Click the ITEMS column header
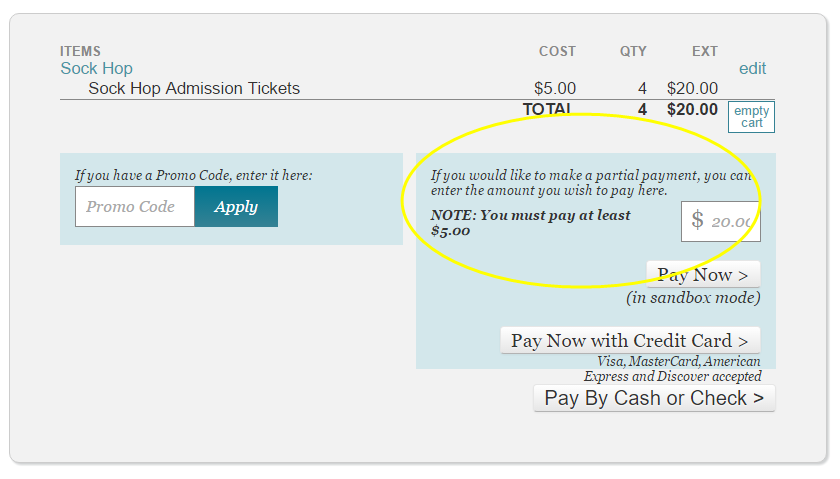The height and width of the screenshot is (479, 840). (80, 52)
